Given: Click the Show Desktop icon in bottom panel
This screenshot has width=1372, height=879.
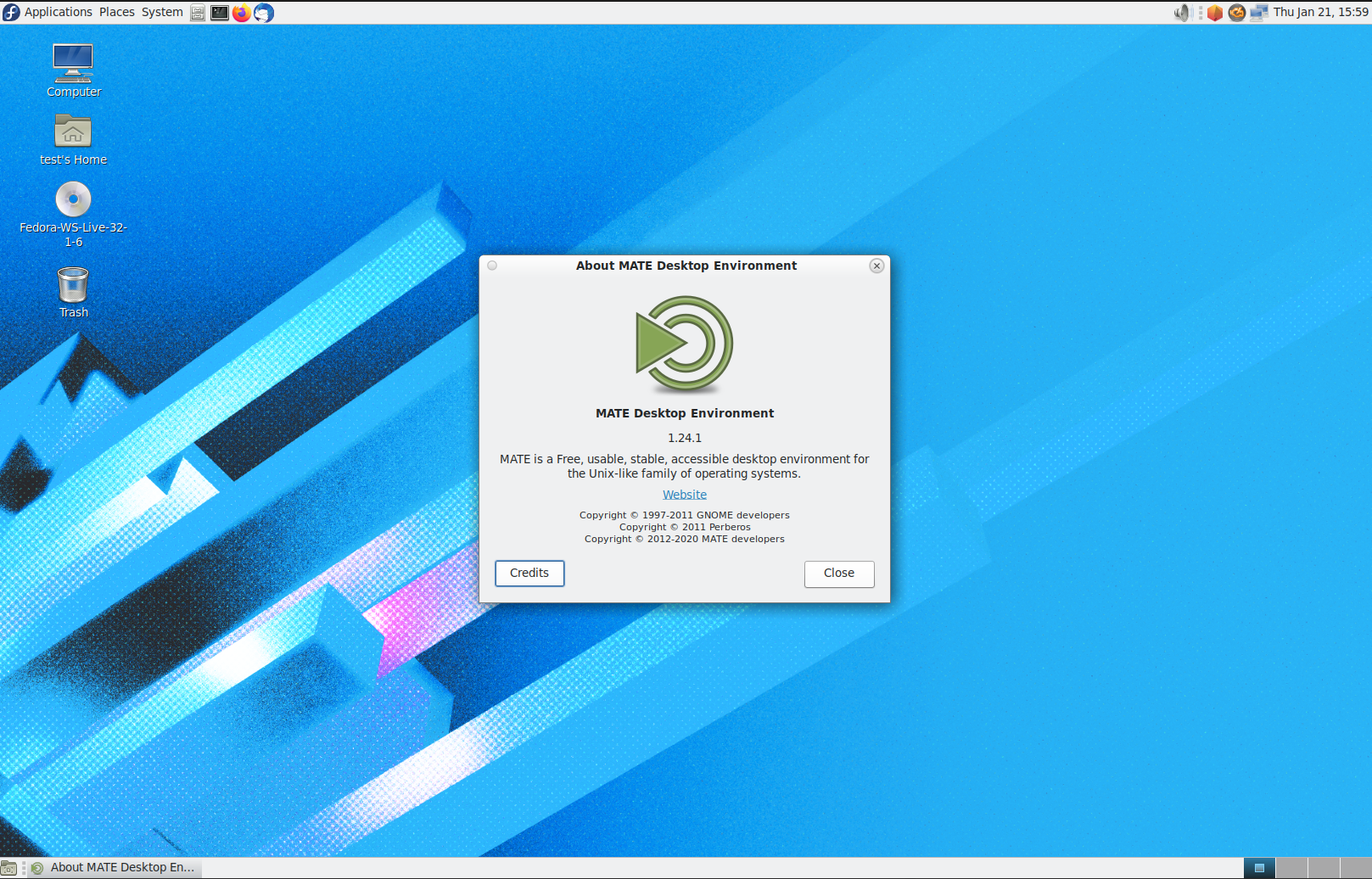Looking at the screenshot, I should [x=8, y=868].
